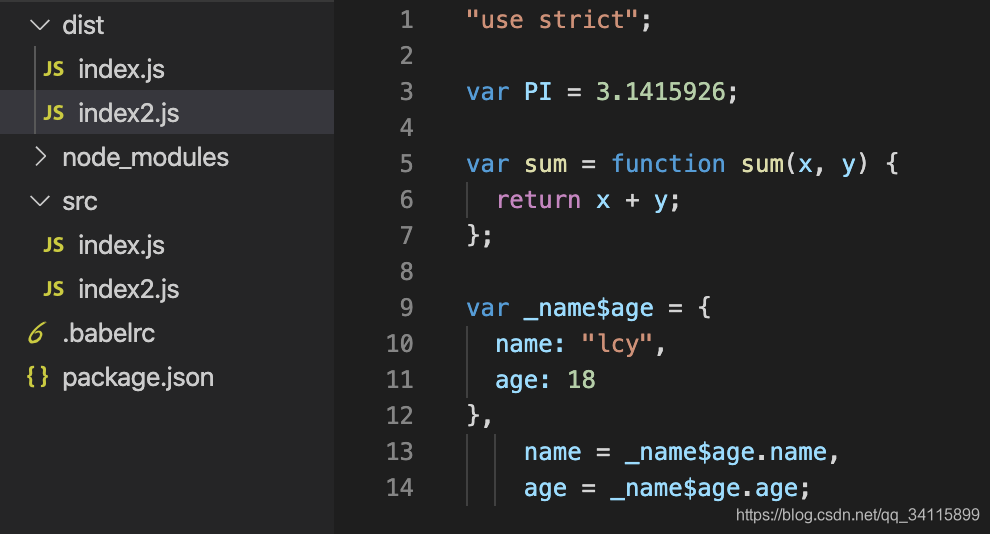Open the .babelrc file
990x534 pixels.
coord(109,333)
